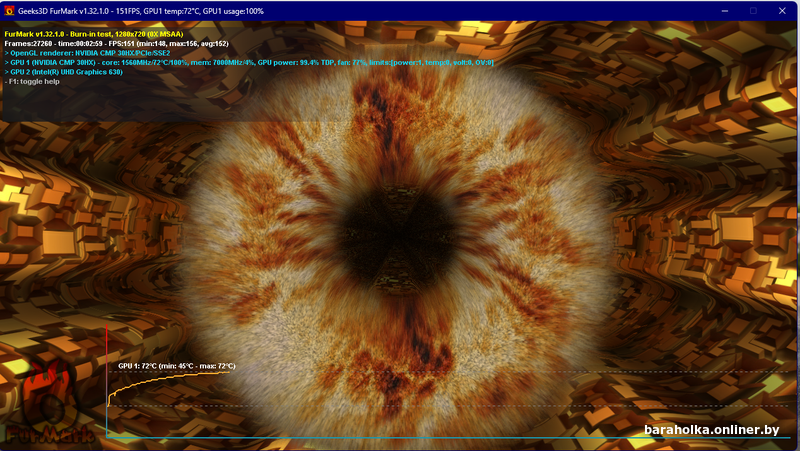Click the maximize button of FurMark window
Image resolution: width=800 pixels, height=451 pixels.
click(x=753, y=11)
